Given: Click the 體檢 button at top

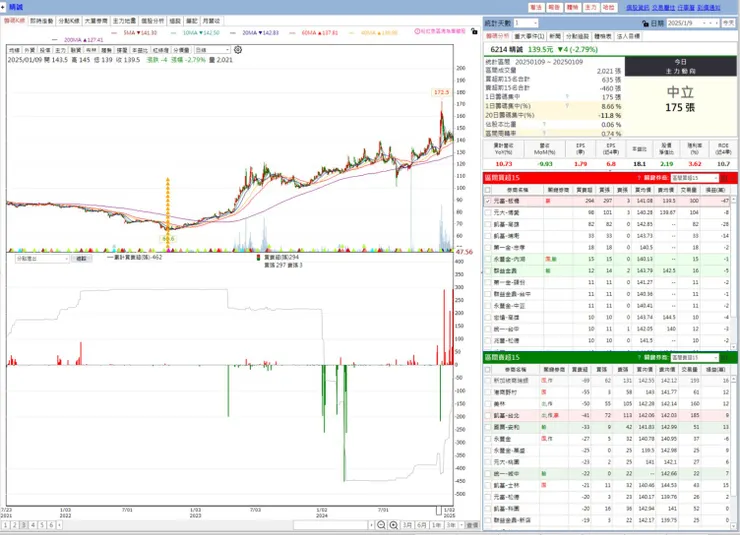Looking at the screenshot, I should 572,8.
